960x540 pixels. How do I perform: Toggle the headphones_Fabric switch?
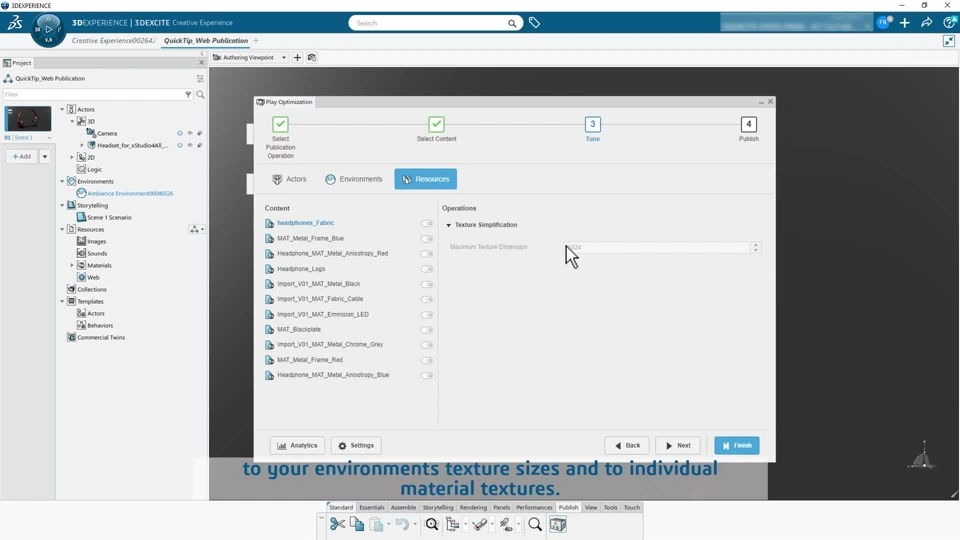[x=427, y=223]
